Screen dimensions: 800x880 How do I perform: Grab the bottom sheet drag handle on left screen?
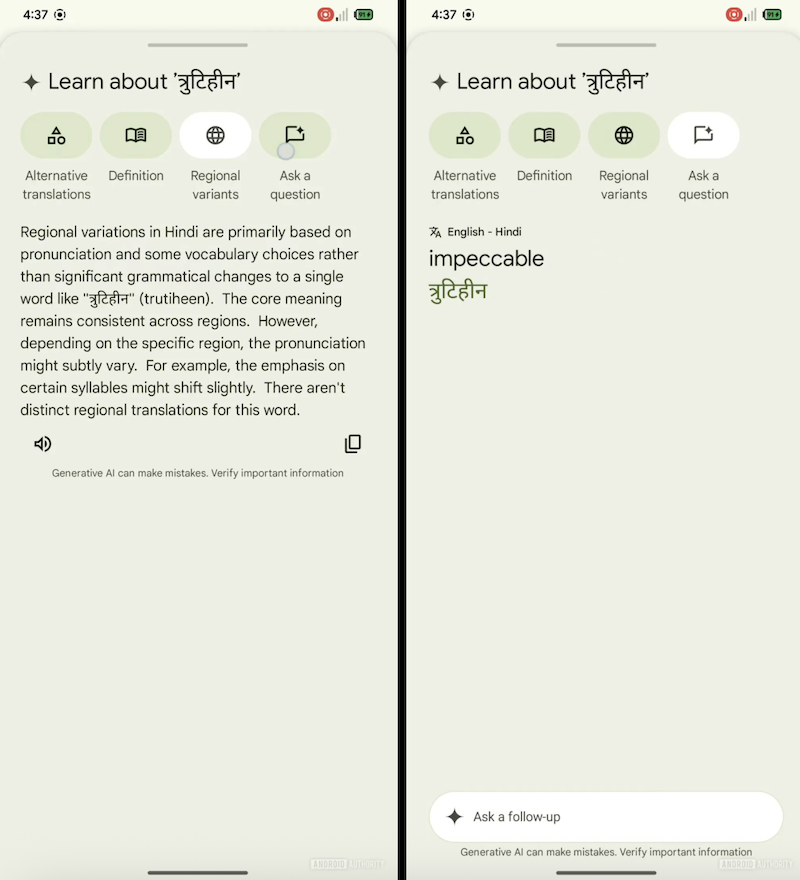pyautogui.click(x=197, y=45)
